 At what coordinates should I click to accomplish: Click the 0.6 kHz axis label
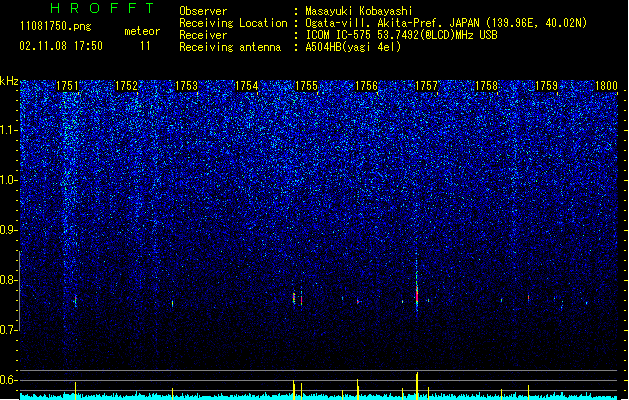click(x=9, y=380)
